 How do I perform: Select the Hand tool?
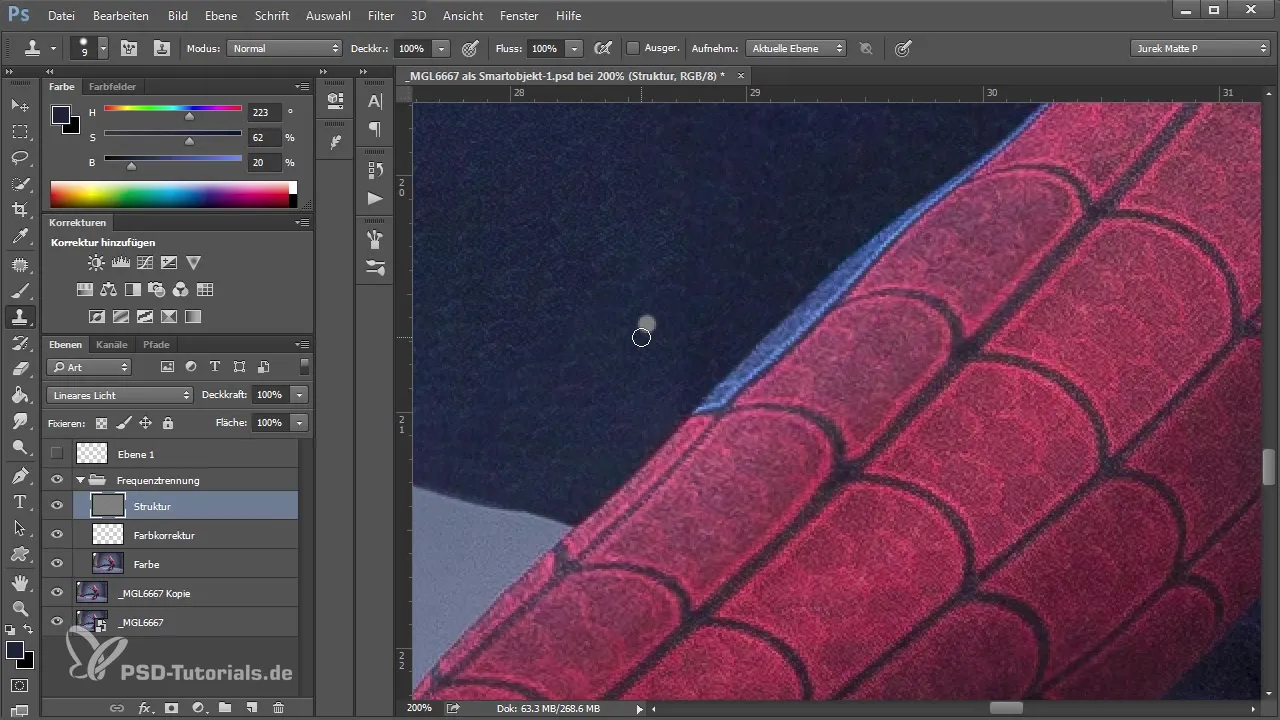19,582
